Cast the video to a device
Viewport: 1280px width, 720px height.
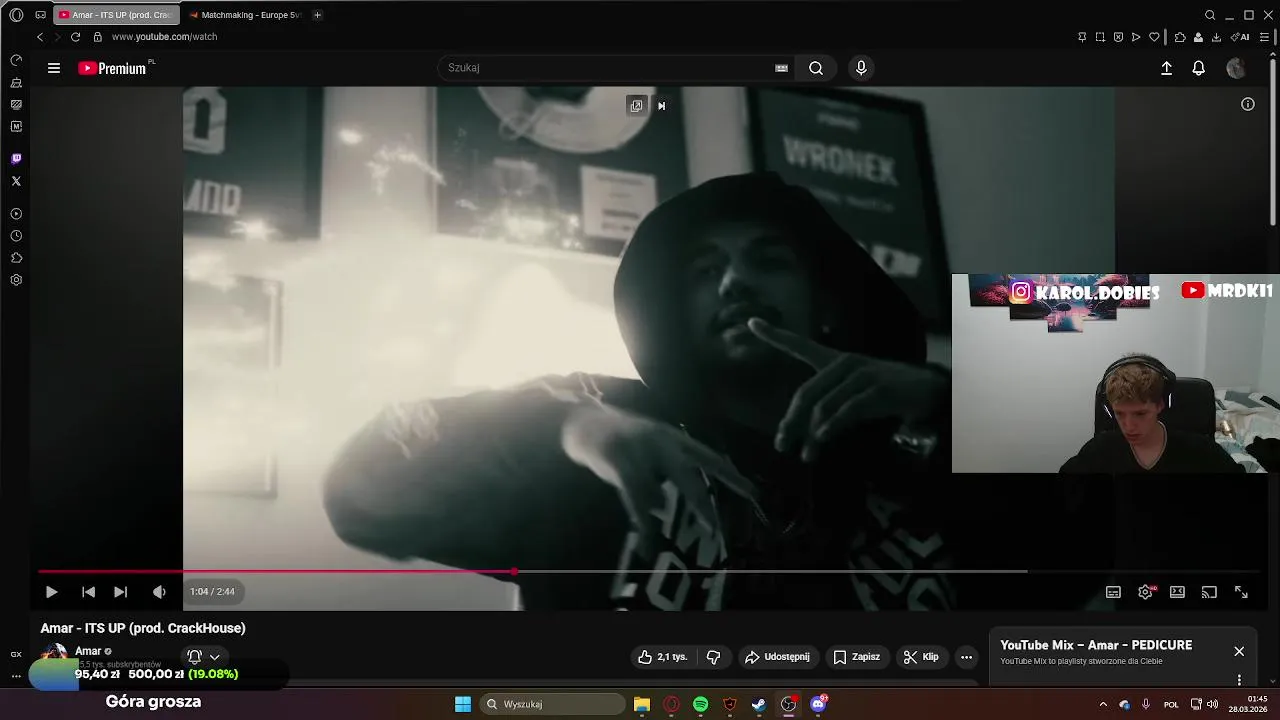[x=1209, y=592]
